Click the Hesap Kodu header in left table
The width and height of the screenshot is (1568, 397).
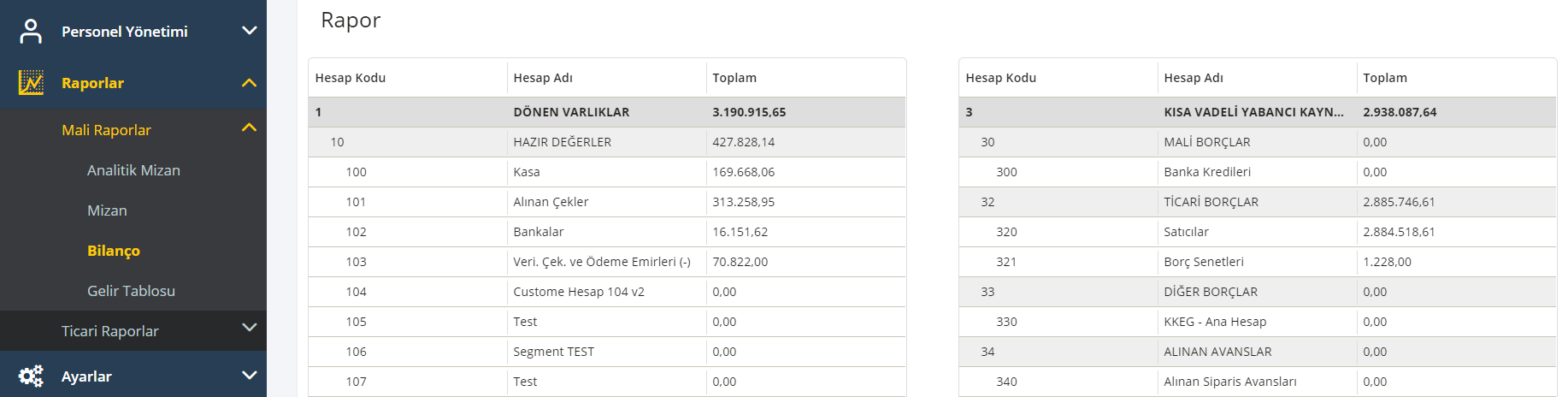pos(351,78)
